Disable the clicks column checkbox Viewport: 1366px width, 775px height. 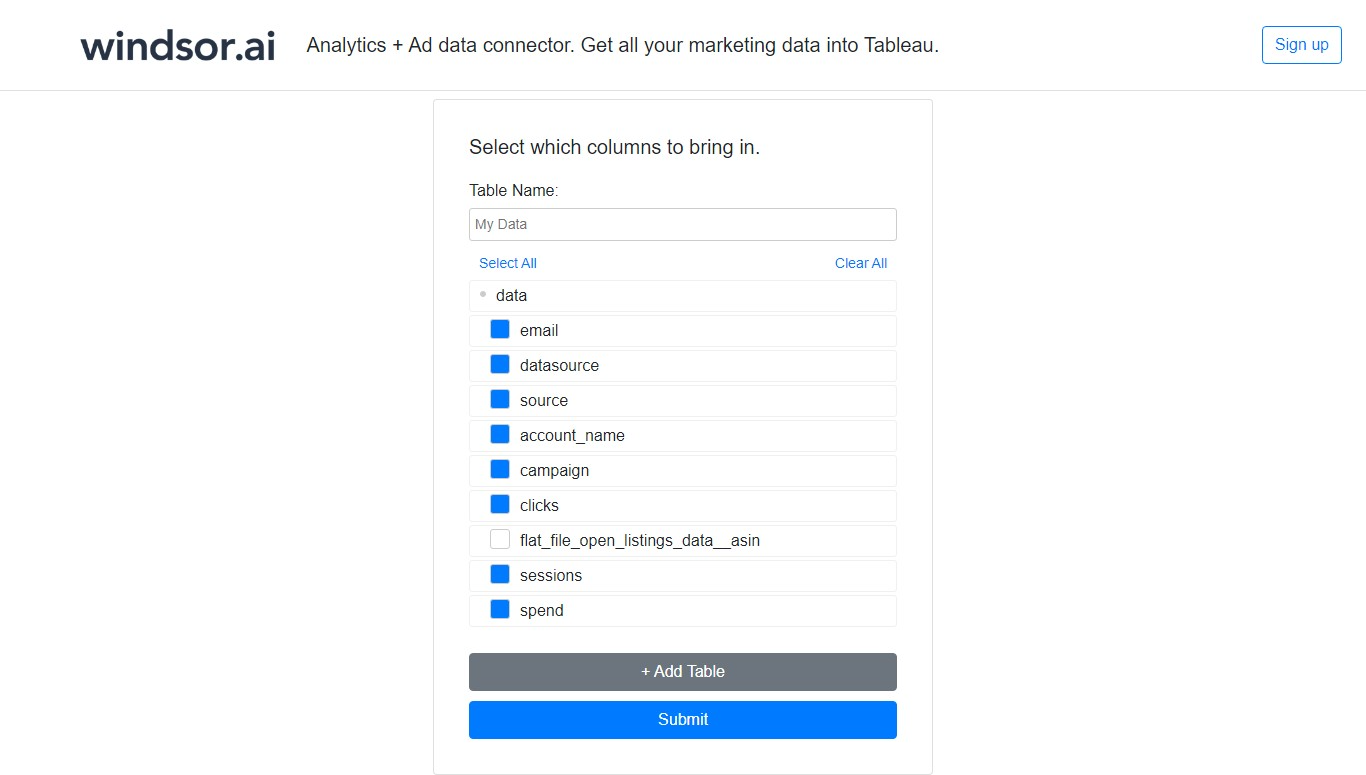click(x=500, y=505)
